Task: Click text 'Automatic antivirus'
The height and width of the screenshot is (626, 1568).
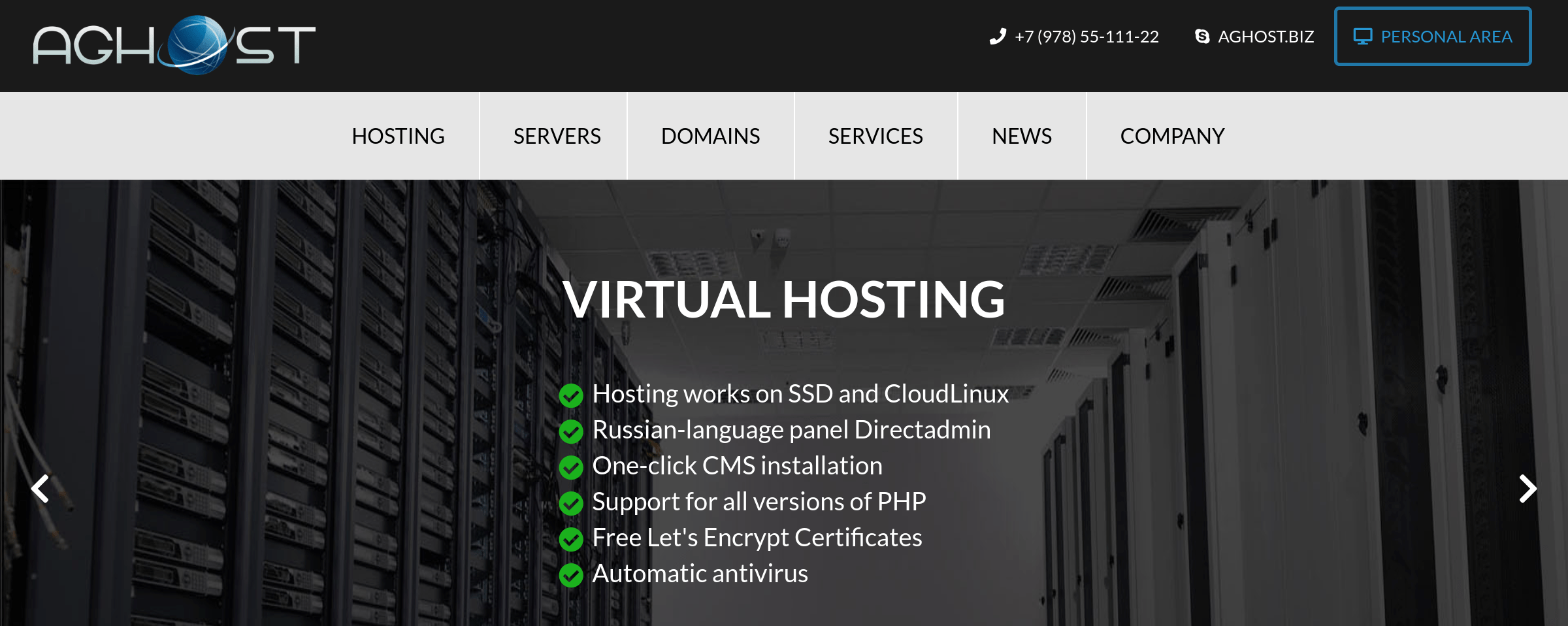Action: click(x=700, y=574)
